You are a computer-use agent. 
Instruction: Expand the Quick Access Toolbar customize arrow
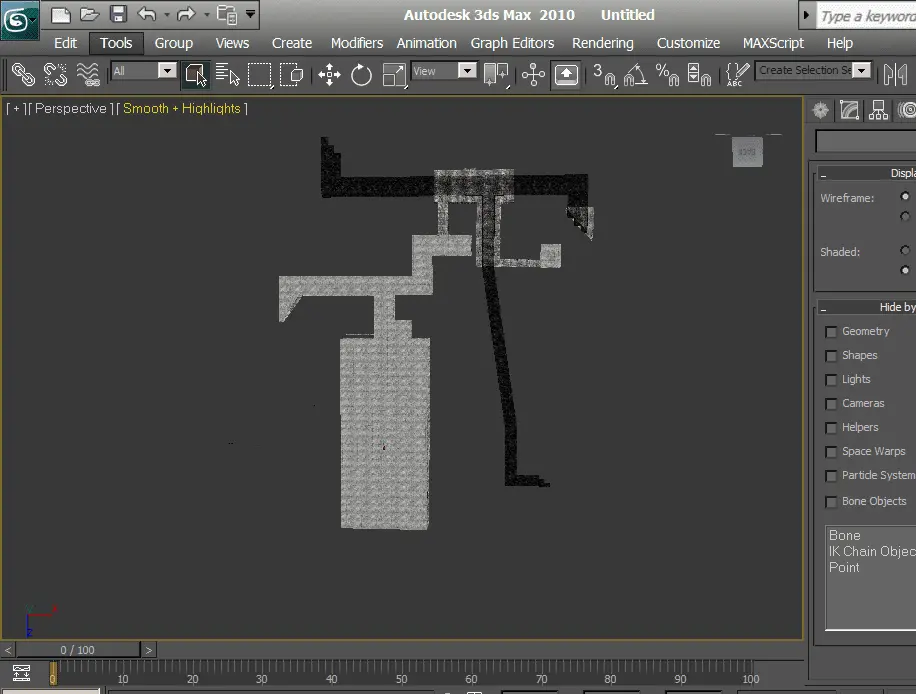click(x=250, y=13)
